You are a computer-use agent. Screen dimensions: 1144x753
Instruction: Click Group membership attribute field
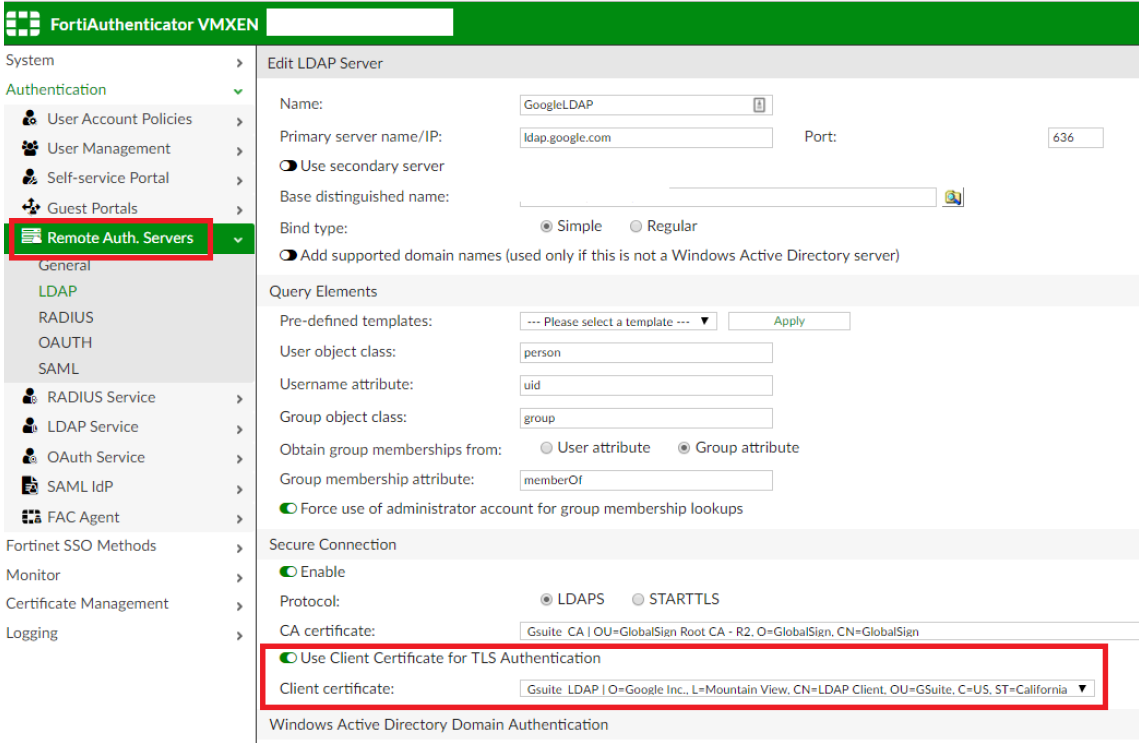point(646,480)
